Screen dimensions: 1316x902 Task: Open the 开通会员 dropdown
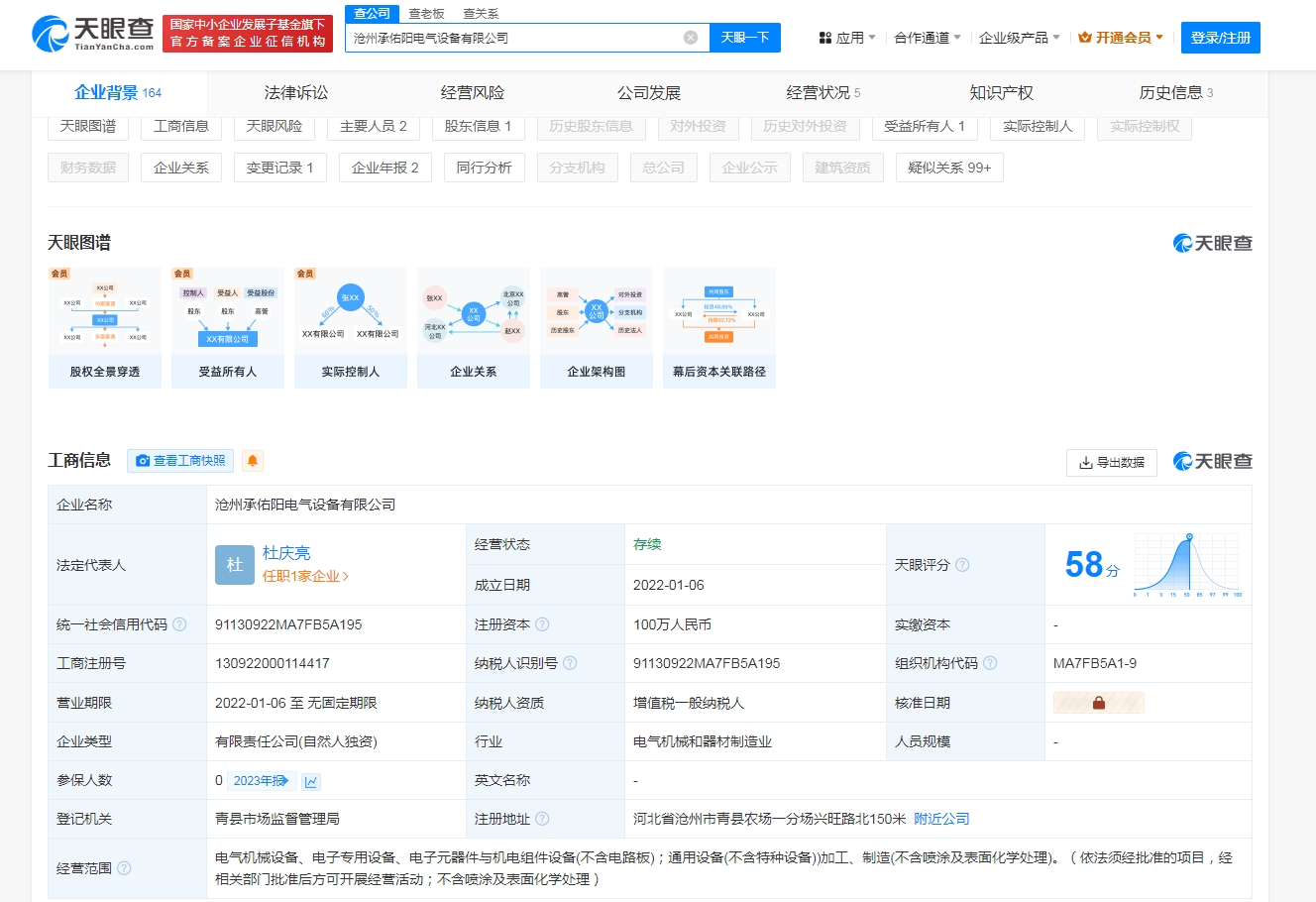(1121, 38)
